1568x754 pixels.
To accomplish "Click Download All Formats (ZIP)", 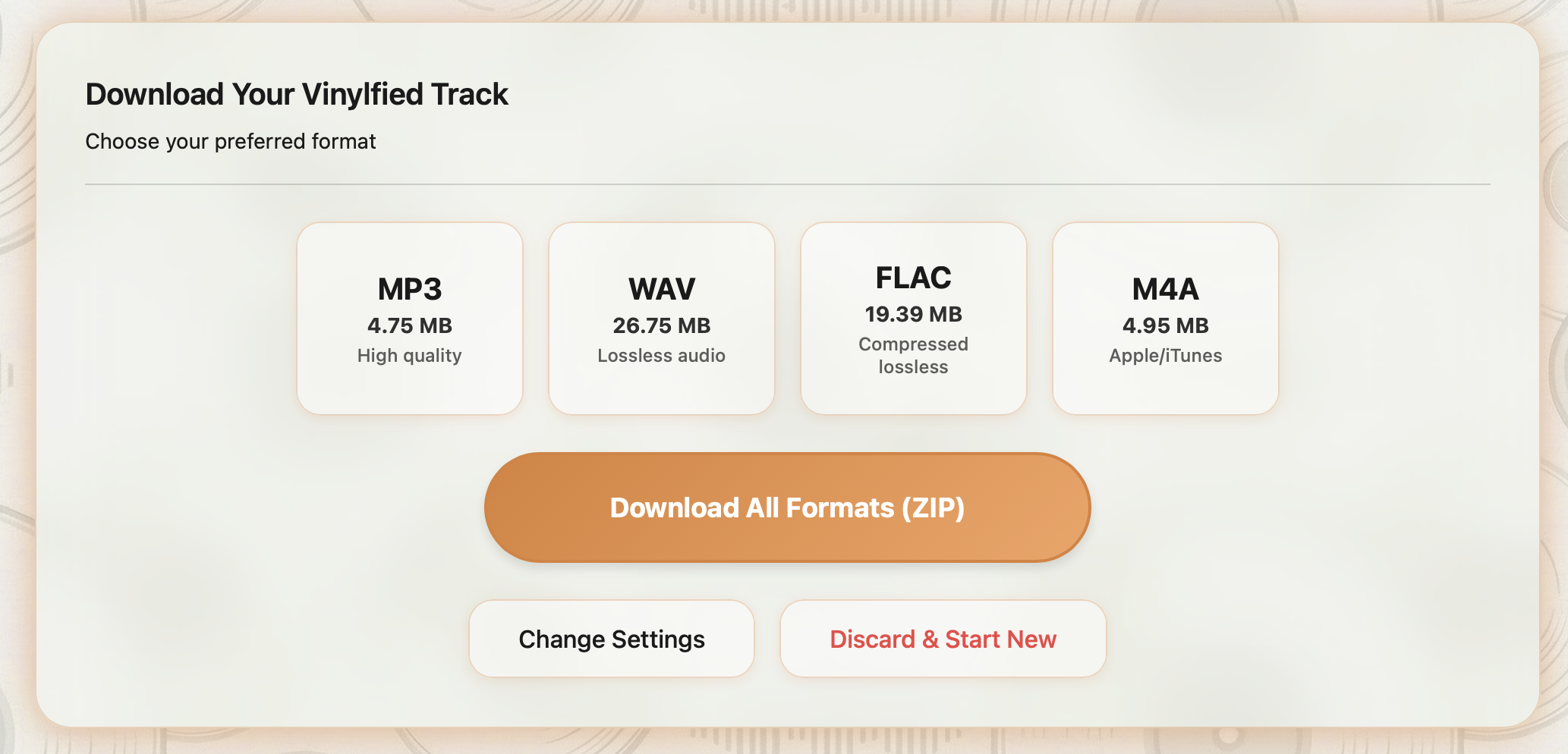I will point(788,507).
